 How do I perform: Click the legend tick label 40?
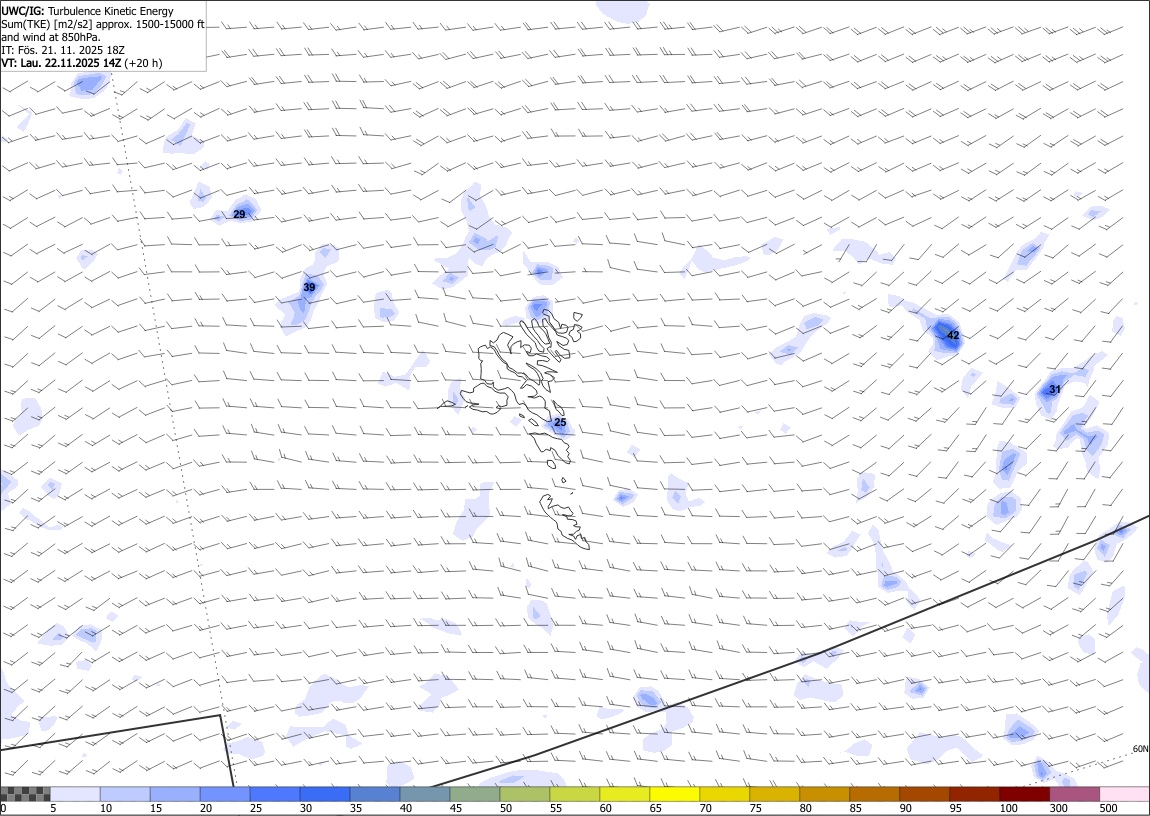(406, 808)
